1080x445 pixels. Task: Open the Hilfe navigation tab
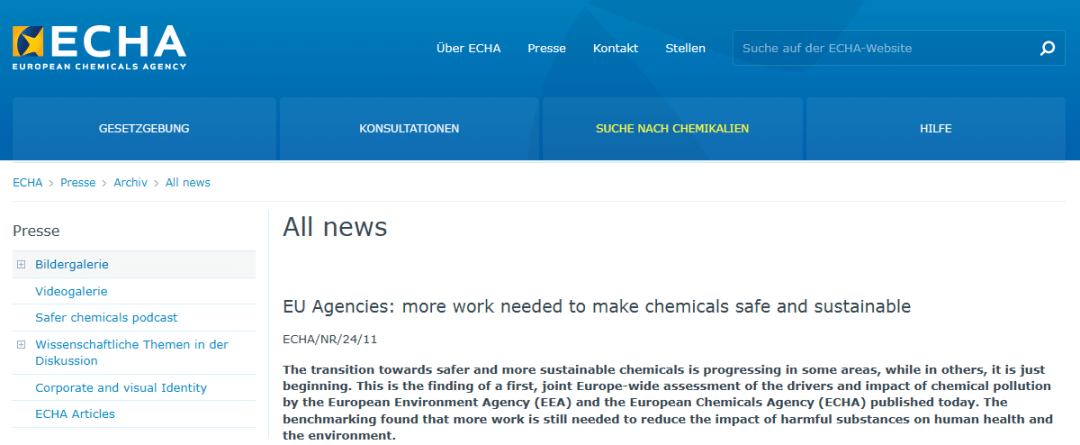(936, 129)
